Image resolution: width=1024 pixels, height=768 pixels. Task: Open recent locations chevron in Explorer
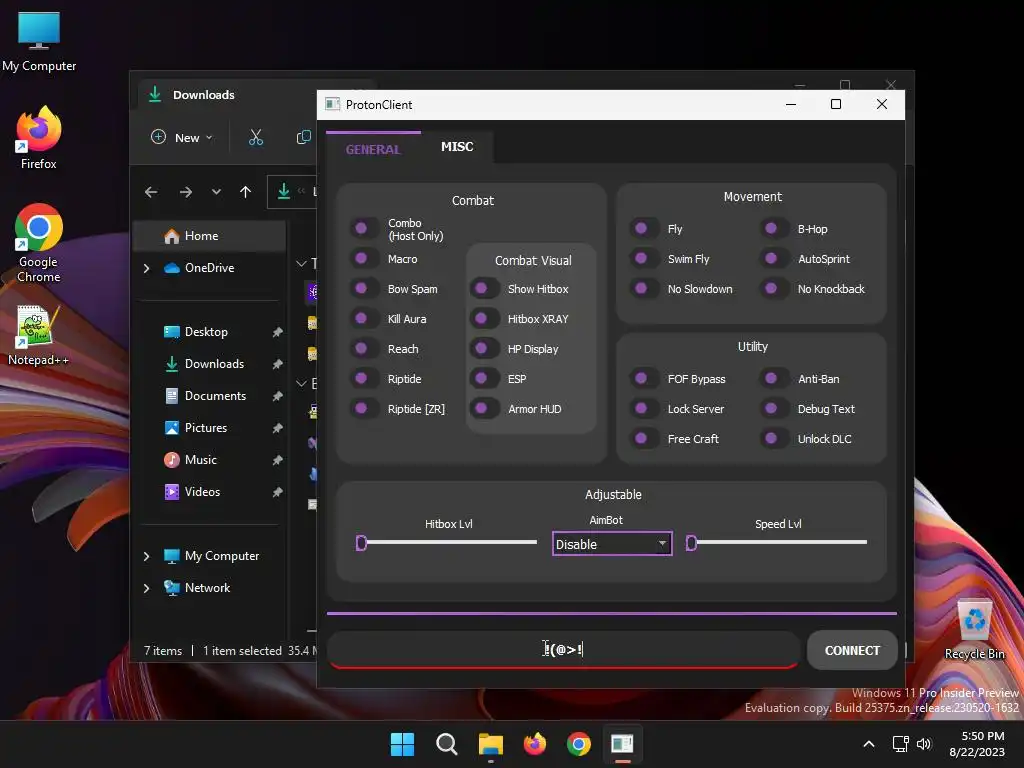tap(216, 192)
